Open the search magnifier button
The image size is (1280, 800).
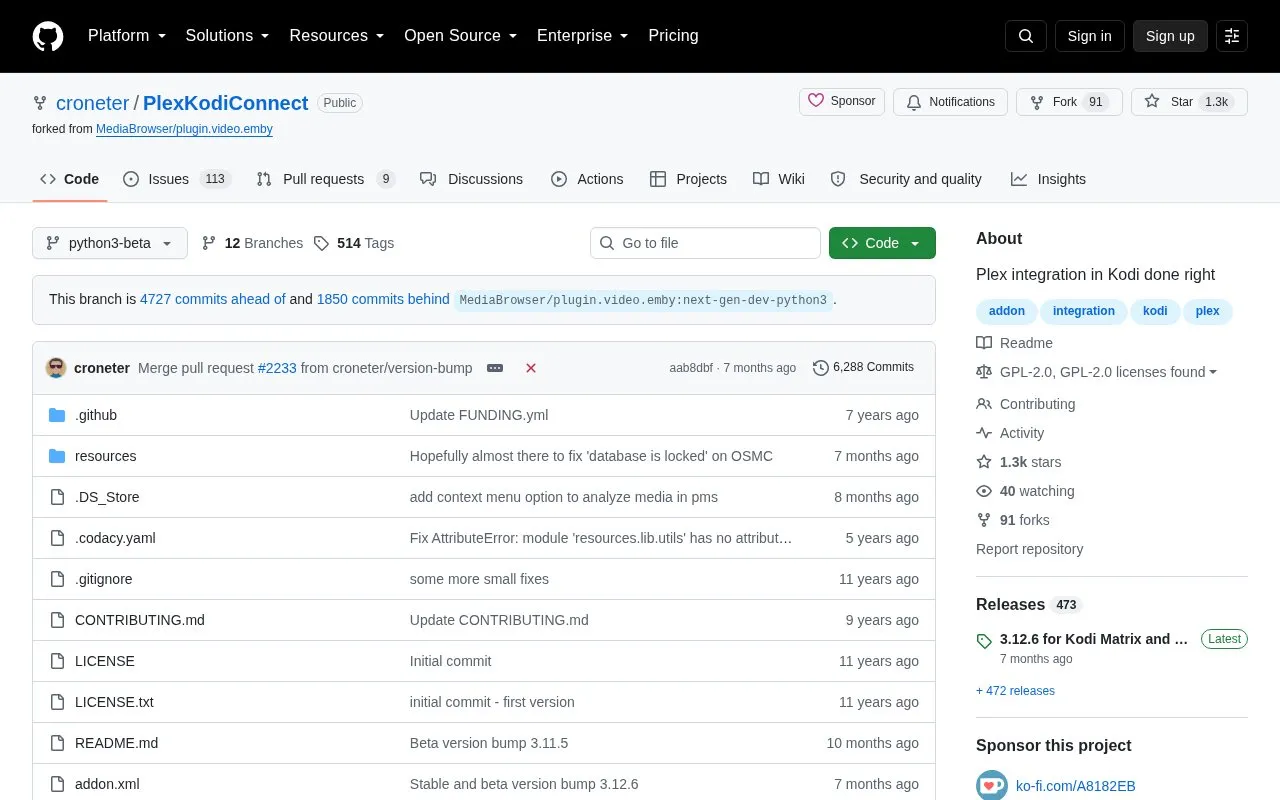point(1026,36)
